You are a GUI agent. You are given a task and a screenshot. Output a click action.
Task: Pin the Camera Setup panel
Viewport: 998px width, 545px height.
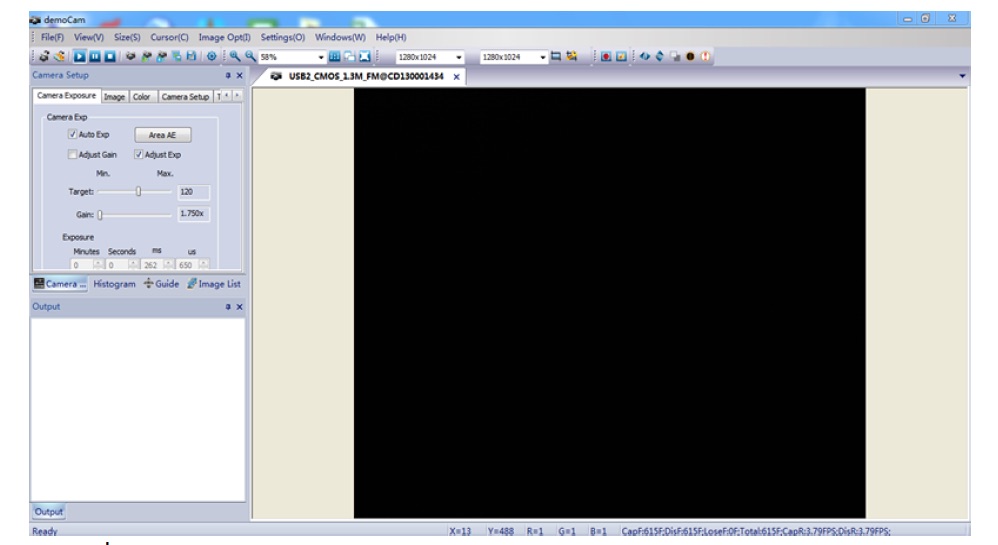pyautogui.click(x=228, y=75)
